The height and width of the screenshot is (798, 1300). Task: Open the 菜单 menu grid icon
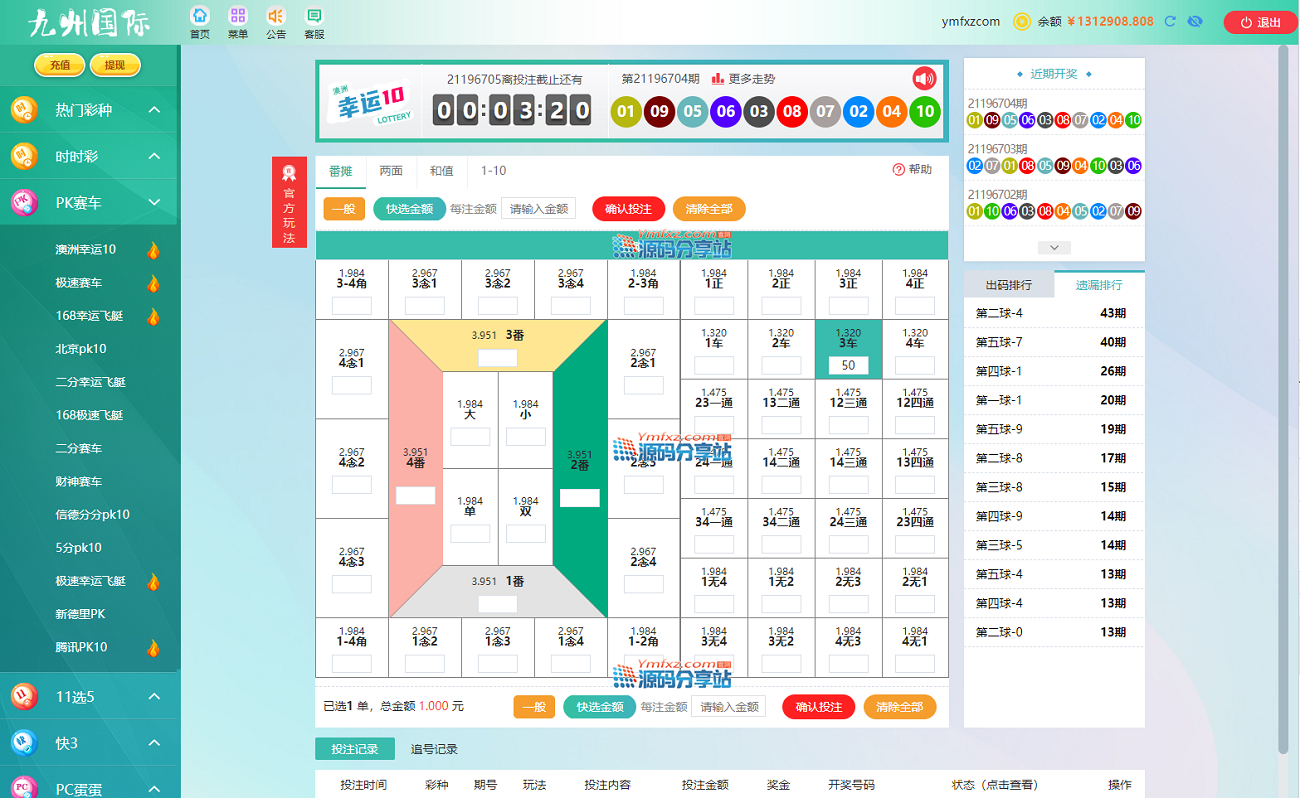click(x=237, y=17)
